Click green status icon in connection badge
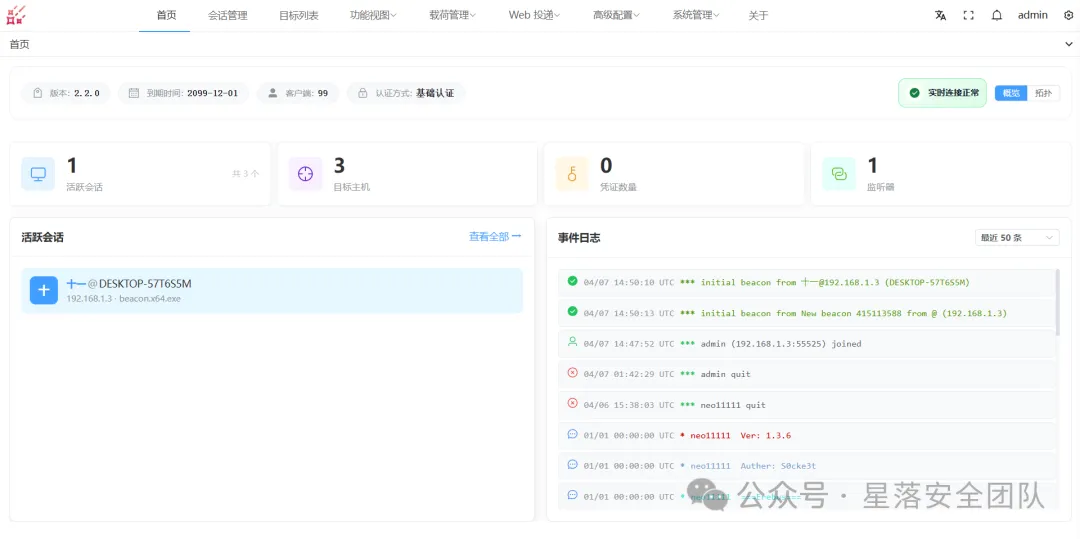1080x539 pixels. (x=914, y=93)
